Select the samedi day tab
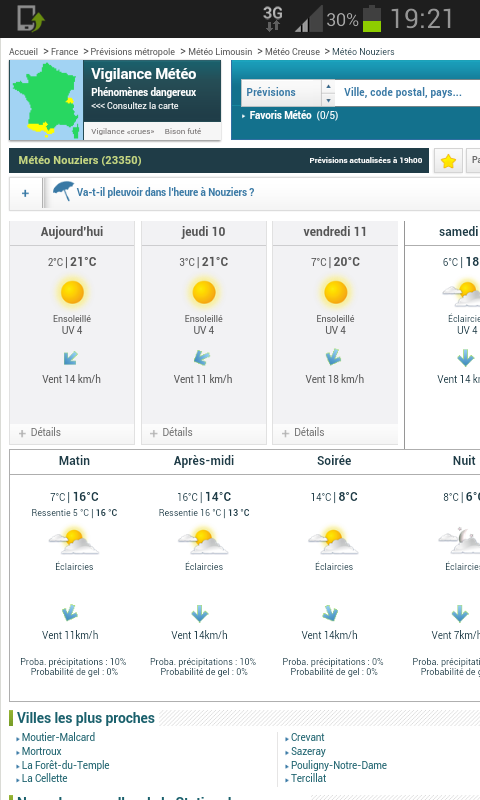 pos(443,232)
